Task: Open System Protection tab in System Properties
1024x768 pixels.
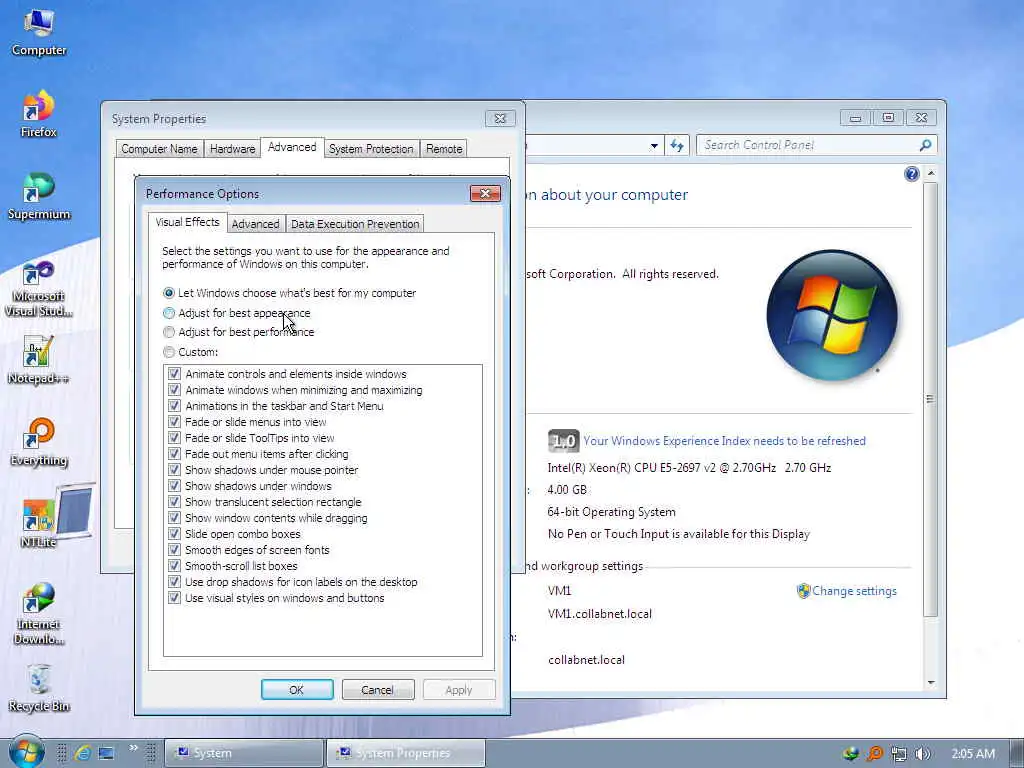Action: point(371,149)
